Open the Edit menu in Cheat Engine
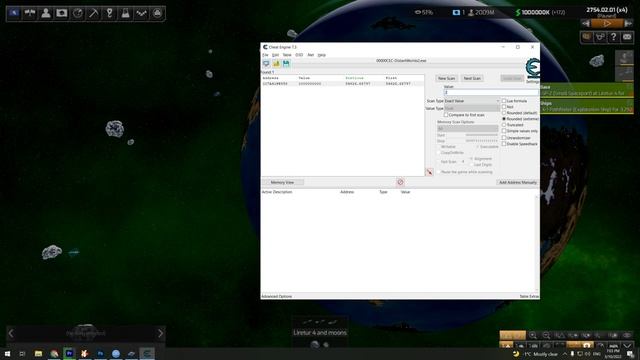This screenshot has height=360, width=640. pyautogui.click(x=276, y=55)
